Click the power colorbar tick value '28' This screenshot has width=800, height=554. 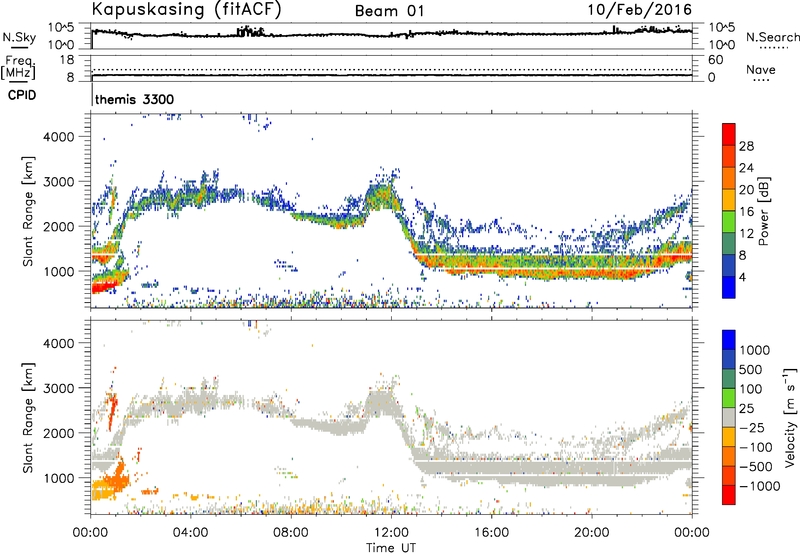coord(746,146)
